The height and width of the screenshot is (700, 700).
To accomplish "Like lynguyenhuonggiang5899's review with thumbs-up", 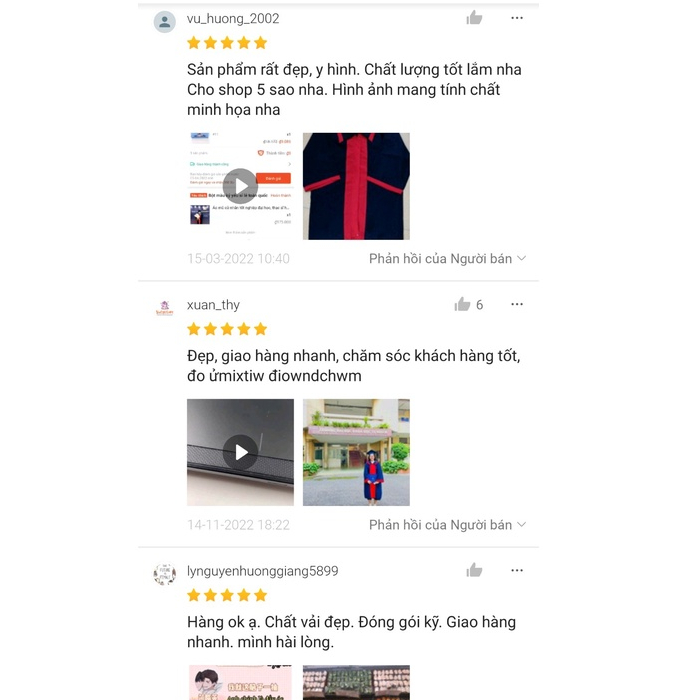I will click(x=474, y=570).
